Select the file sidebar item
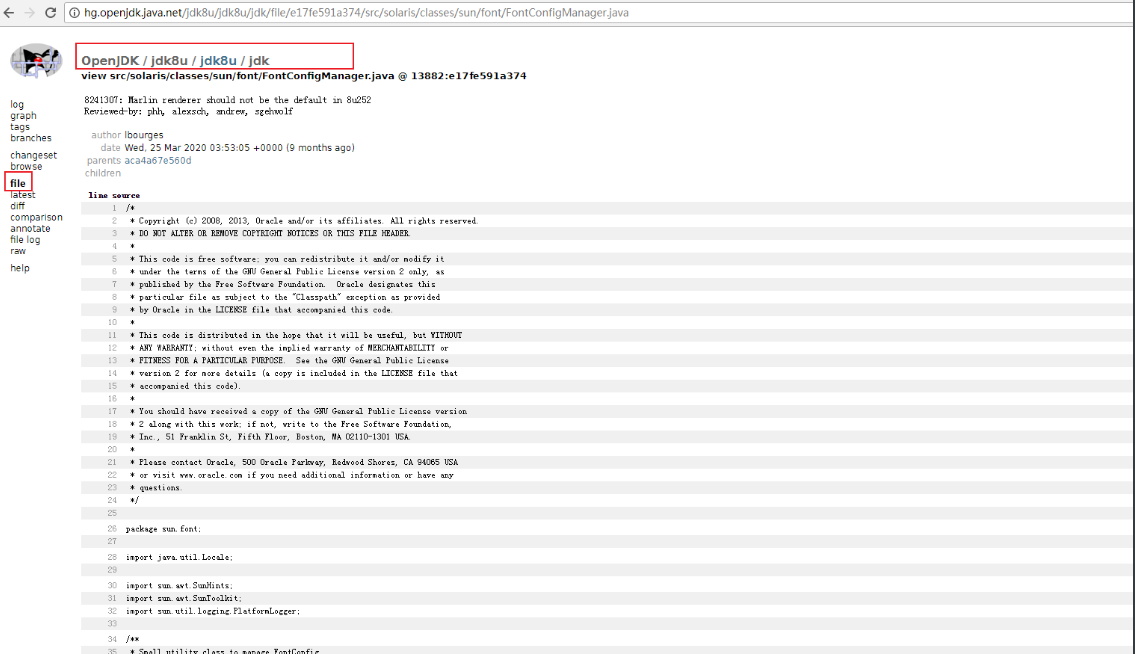Image resolution: width=1135 pixels, height=654 pixels. click(18, 183)
